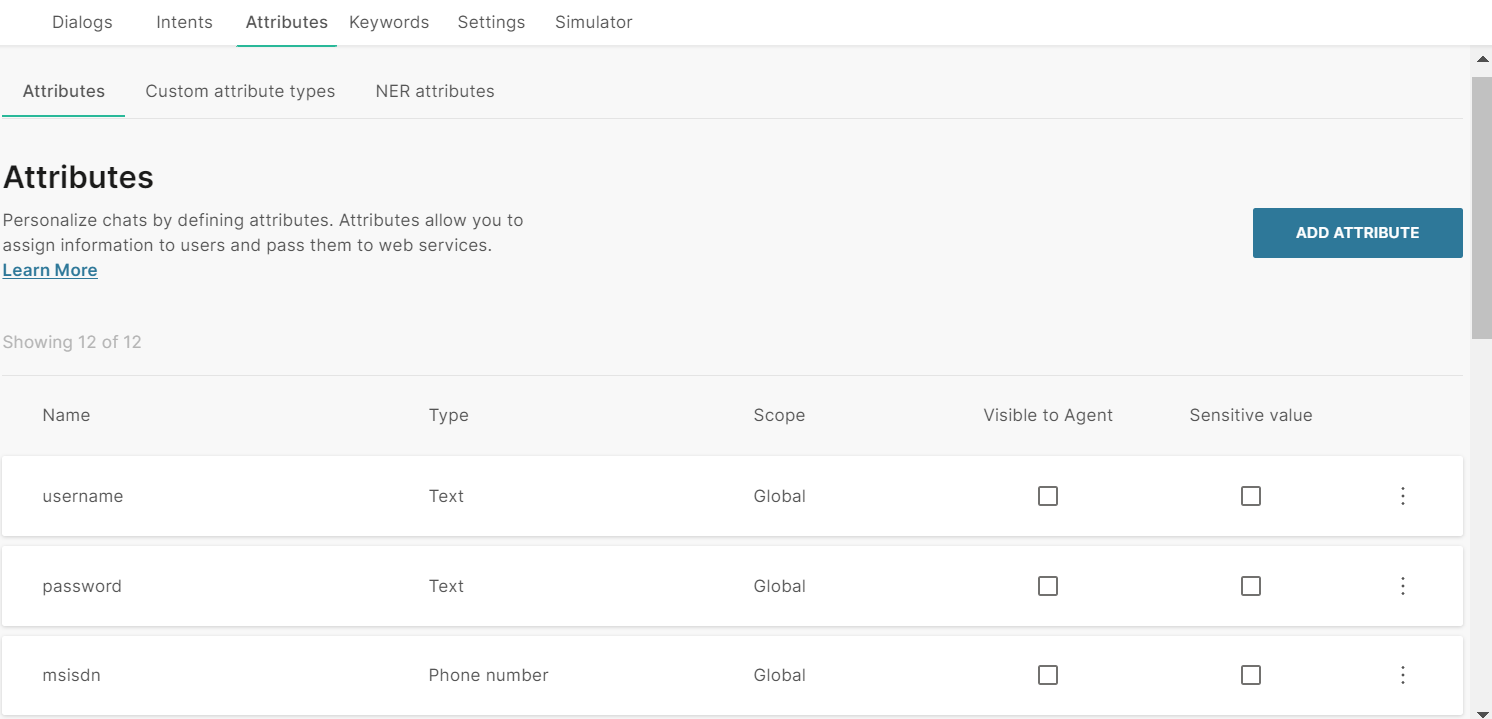Mark password as Sensitive value
This screenshot has width=1492, height=719.
pos(1250,586)
